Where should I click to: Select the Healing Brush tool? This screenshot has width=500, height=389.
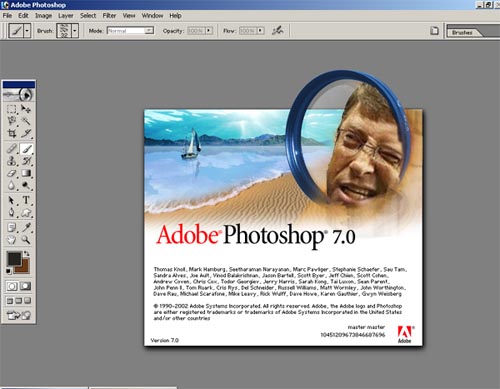12,149
